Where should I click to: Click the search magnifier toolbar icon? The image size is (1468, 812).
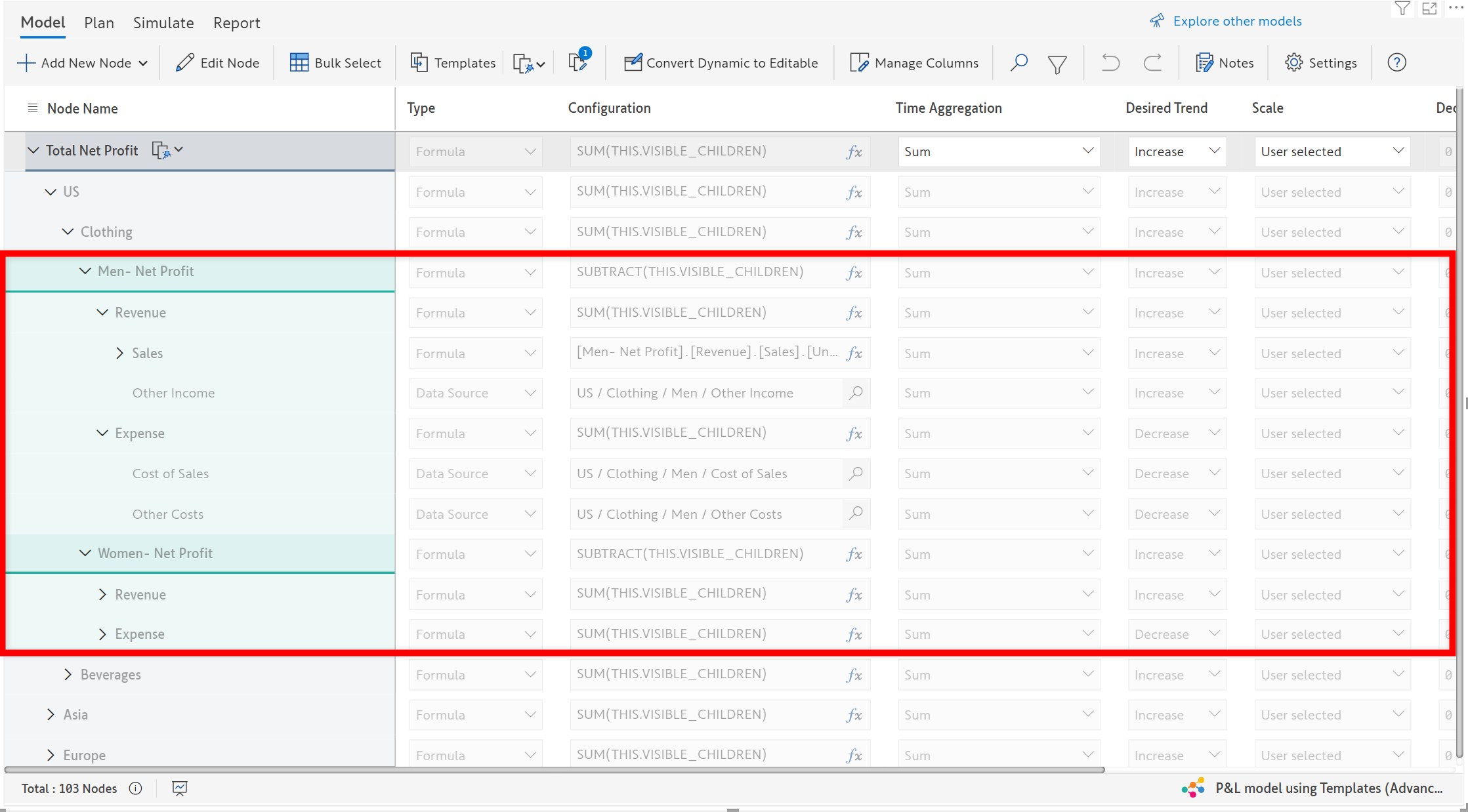[1018, 63]
